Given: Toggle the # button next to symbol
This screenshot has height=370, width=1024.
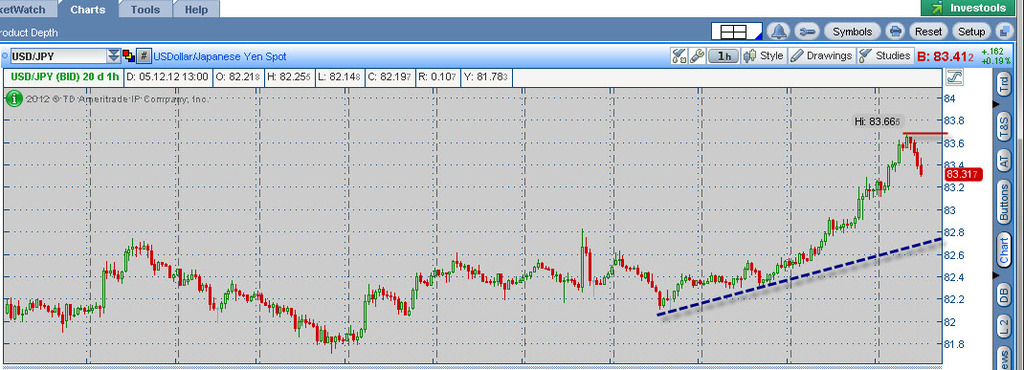Looking at the screenshot, I should (144, 56).
